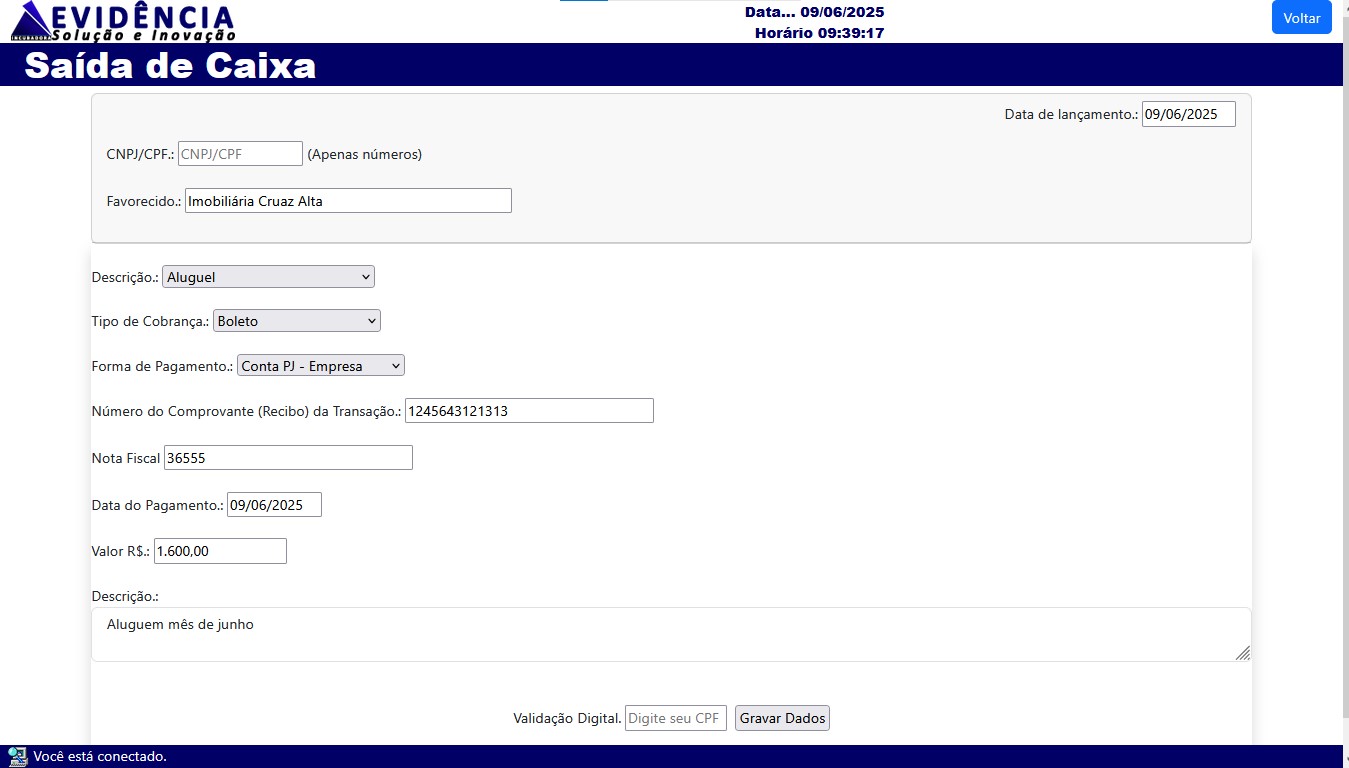This screenshot has height=768, width=1349.
Task: Click the Favorecido text field
Action: [x=348, y=201]
